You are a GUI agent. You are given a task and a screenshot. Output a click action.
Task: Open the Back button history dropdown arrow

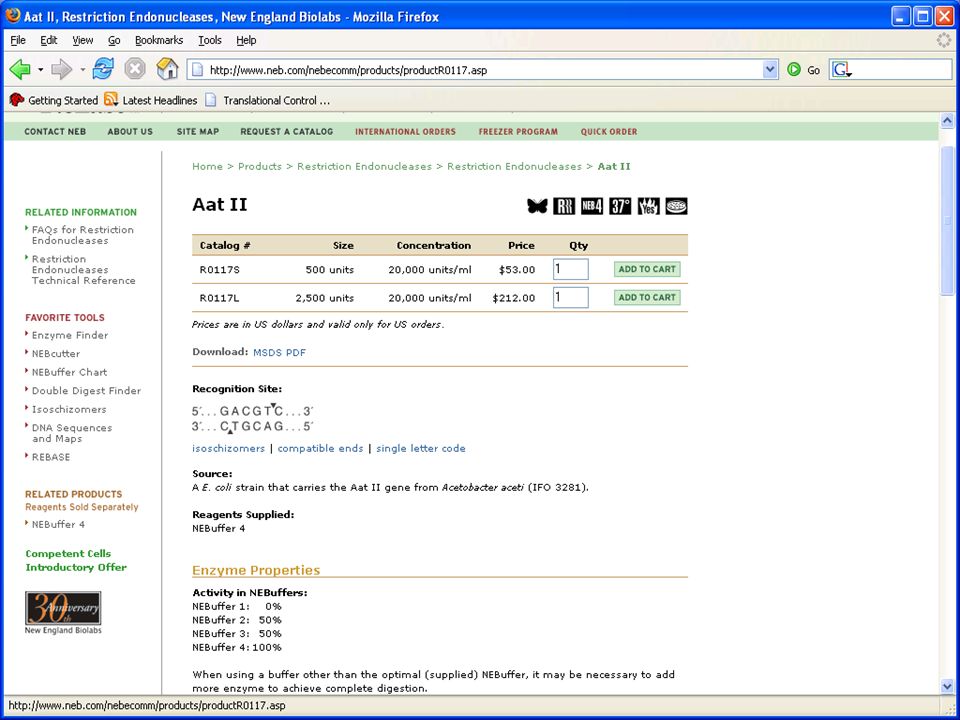[x=40, y=70]
